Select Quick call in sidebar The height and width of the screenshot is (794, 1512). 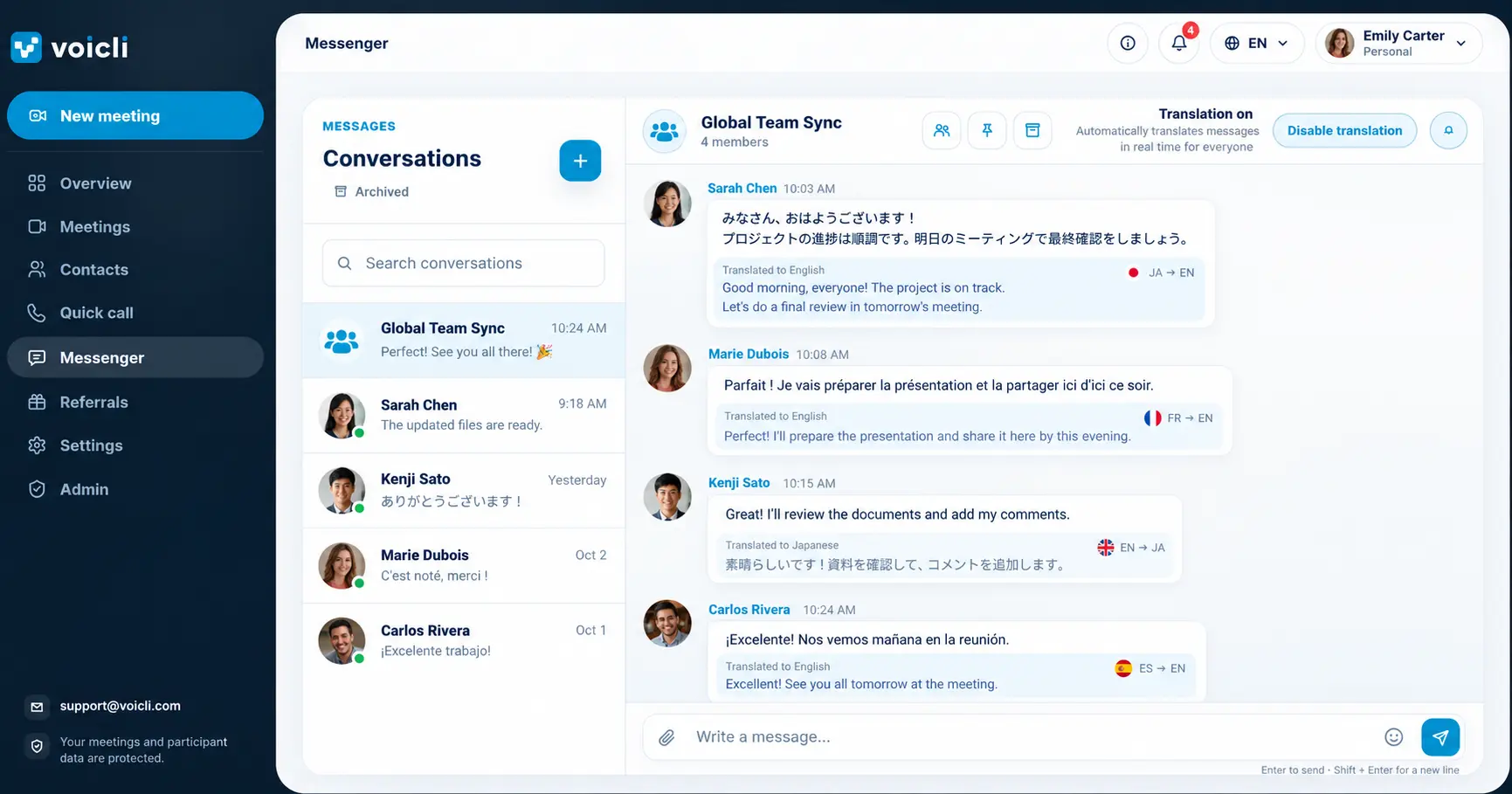(x=135, y=313)
